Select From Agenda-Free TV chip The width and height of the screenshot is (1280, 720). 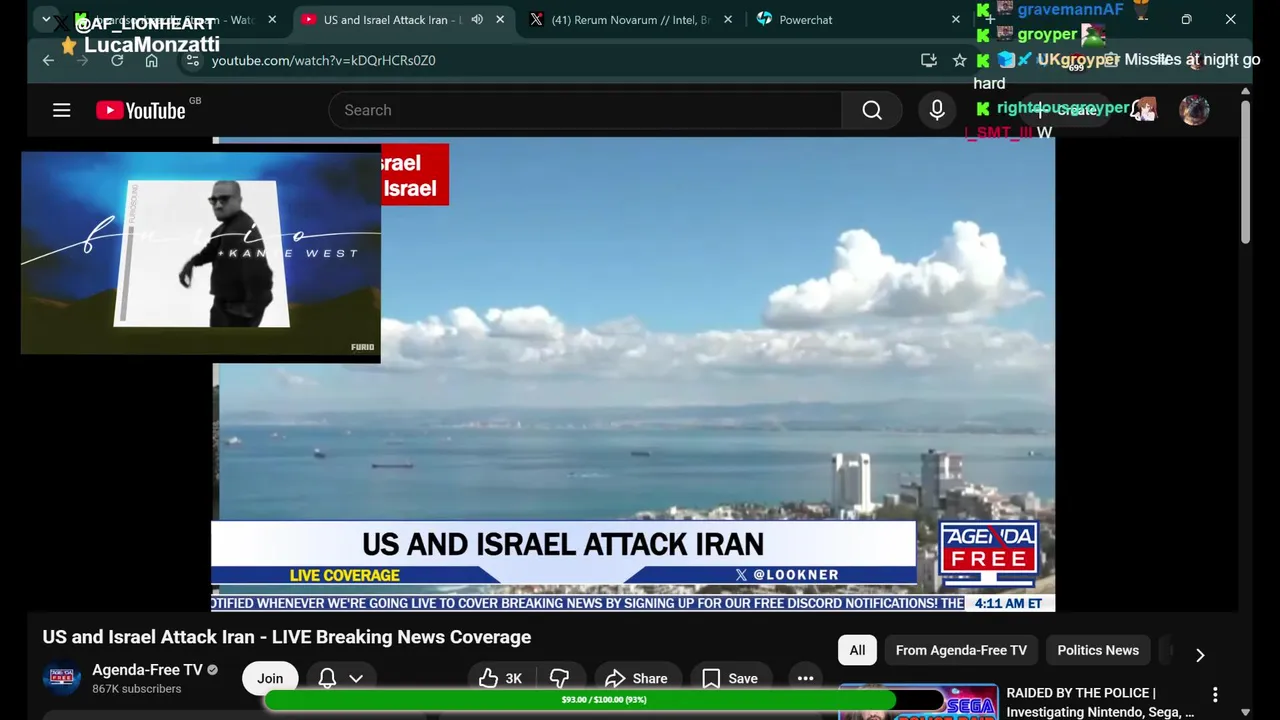click(961, 650)
